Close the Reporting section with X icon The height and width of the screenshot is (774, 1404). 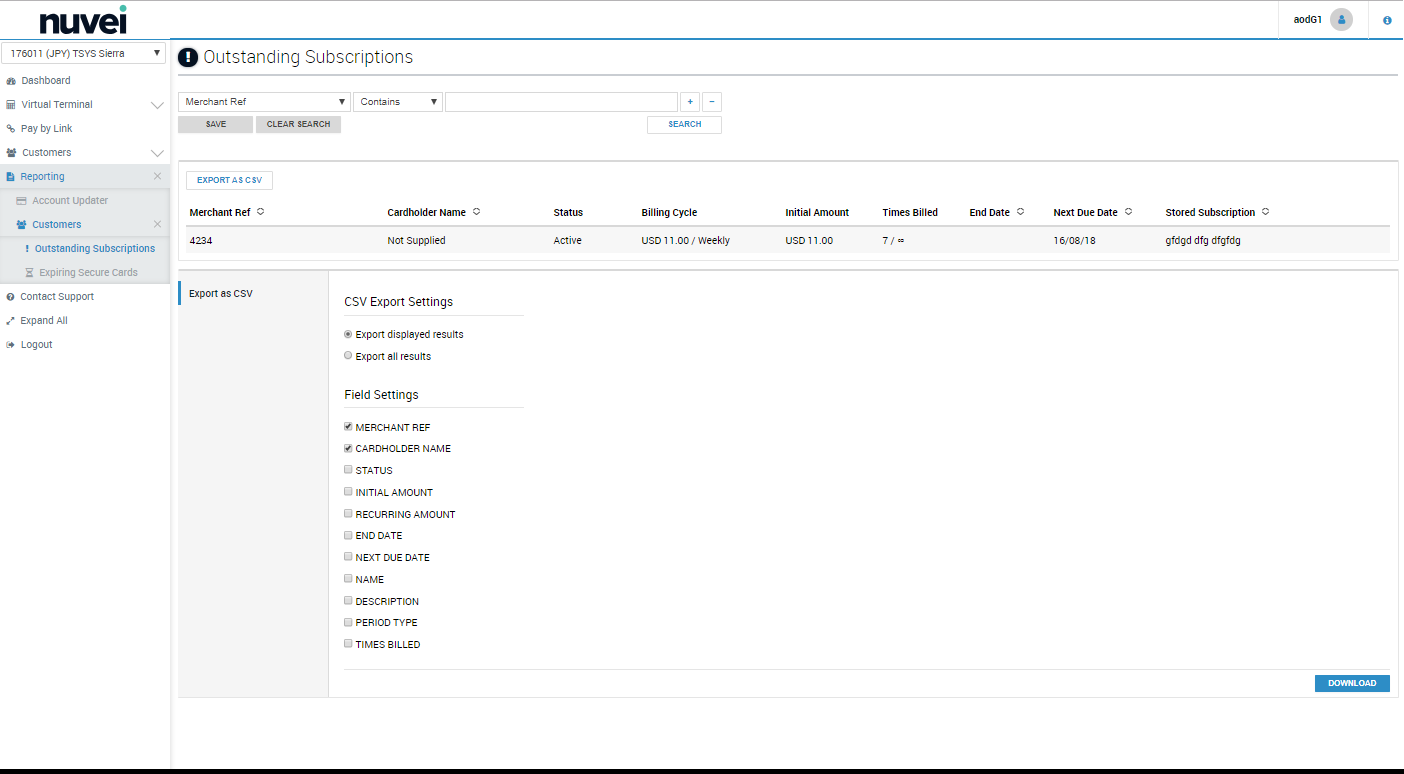coord(157,177)
